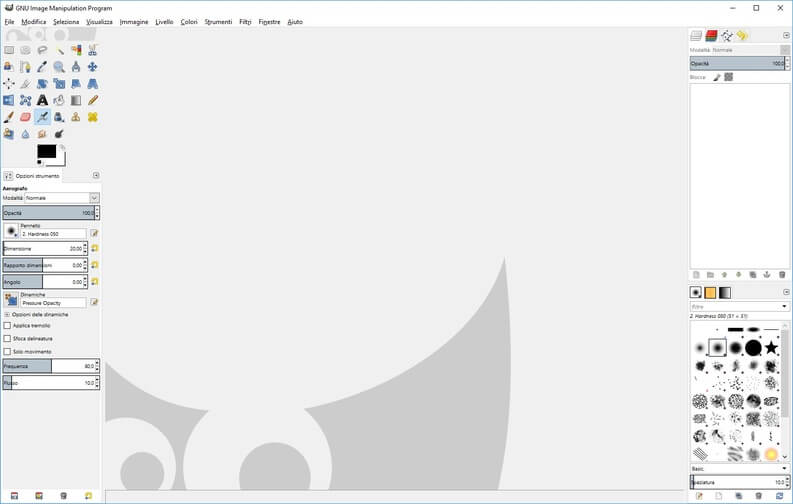Open the Seleziona menu
Image resolution: width=793 pixels, height=504 pixels.
click(66, 22)
